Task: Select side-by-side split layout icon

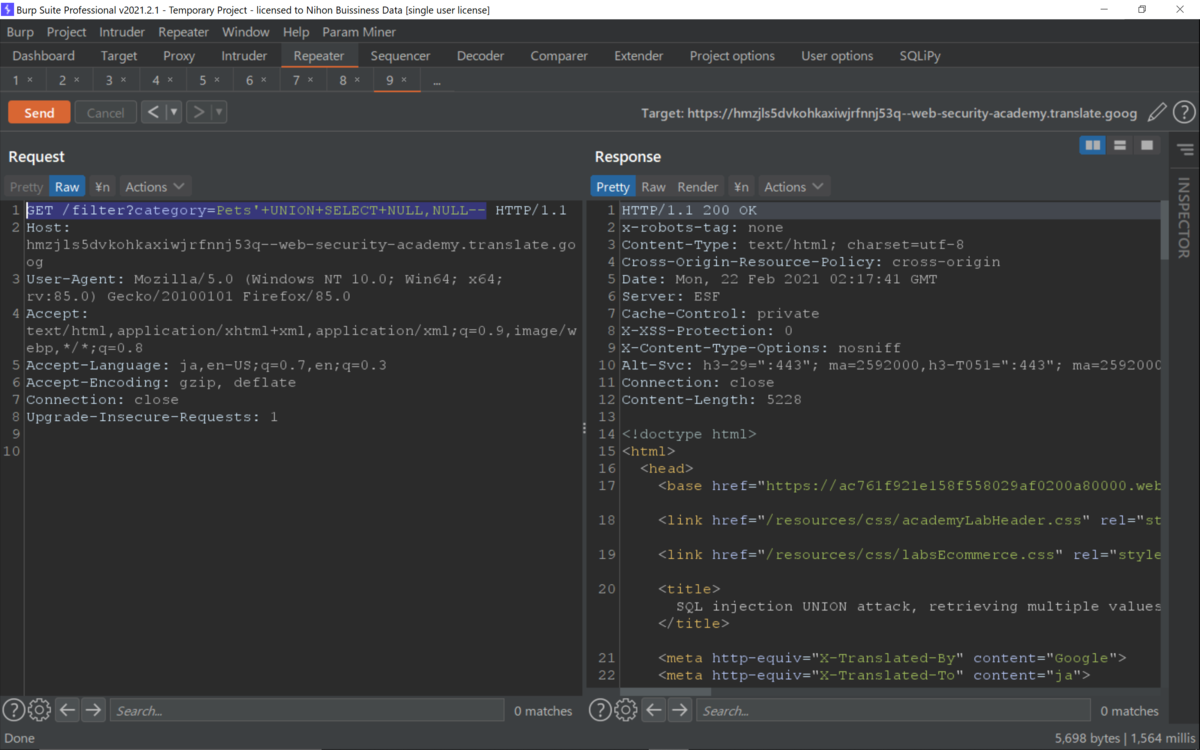Action: 1093,146
